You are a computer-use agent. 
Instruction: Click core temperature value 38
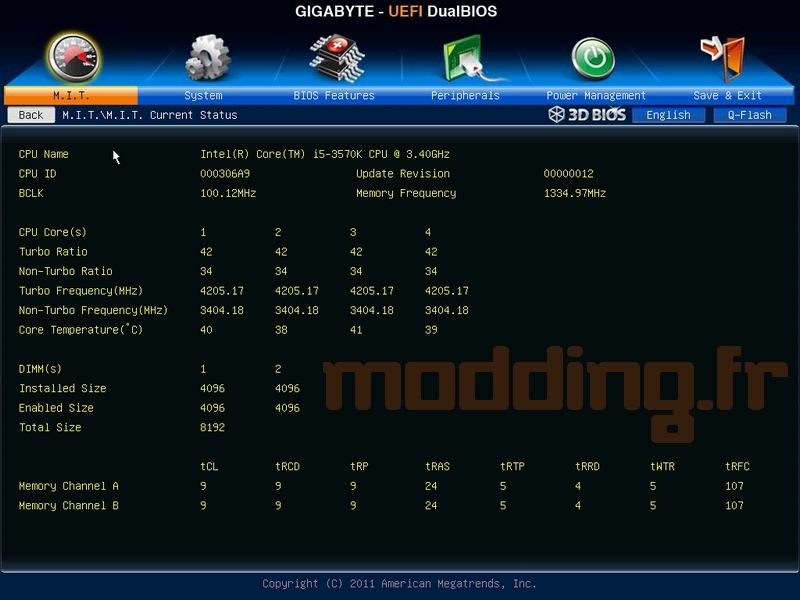coord(281,330)
